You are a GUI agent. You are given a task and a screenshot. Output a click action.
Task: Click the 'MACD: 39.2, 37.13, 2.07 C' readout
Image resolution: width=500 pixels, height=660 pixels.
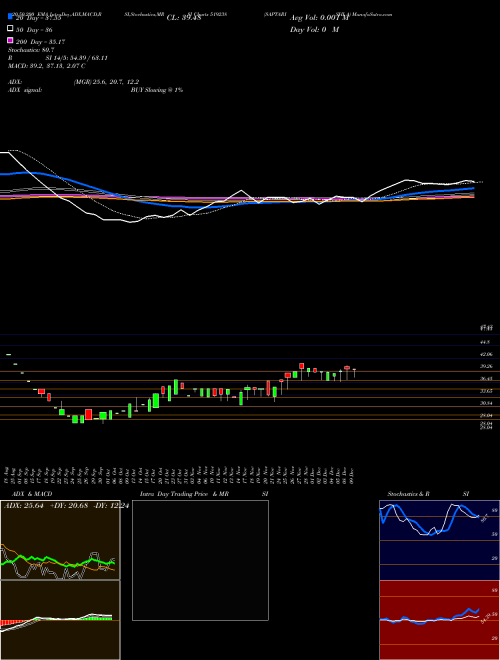(47, 66)
